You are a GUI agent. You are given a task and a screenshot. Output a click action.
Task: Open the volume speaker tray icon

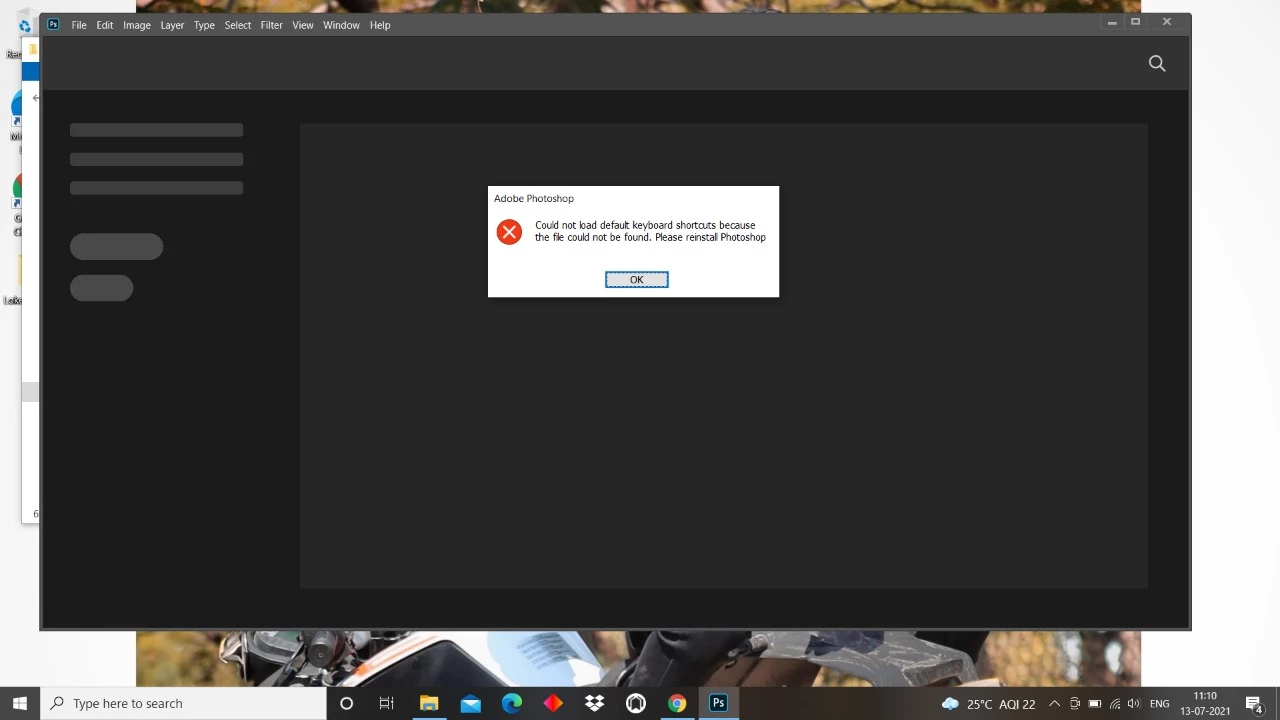pos(1133,704)
